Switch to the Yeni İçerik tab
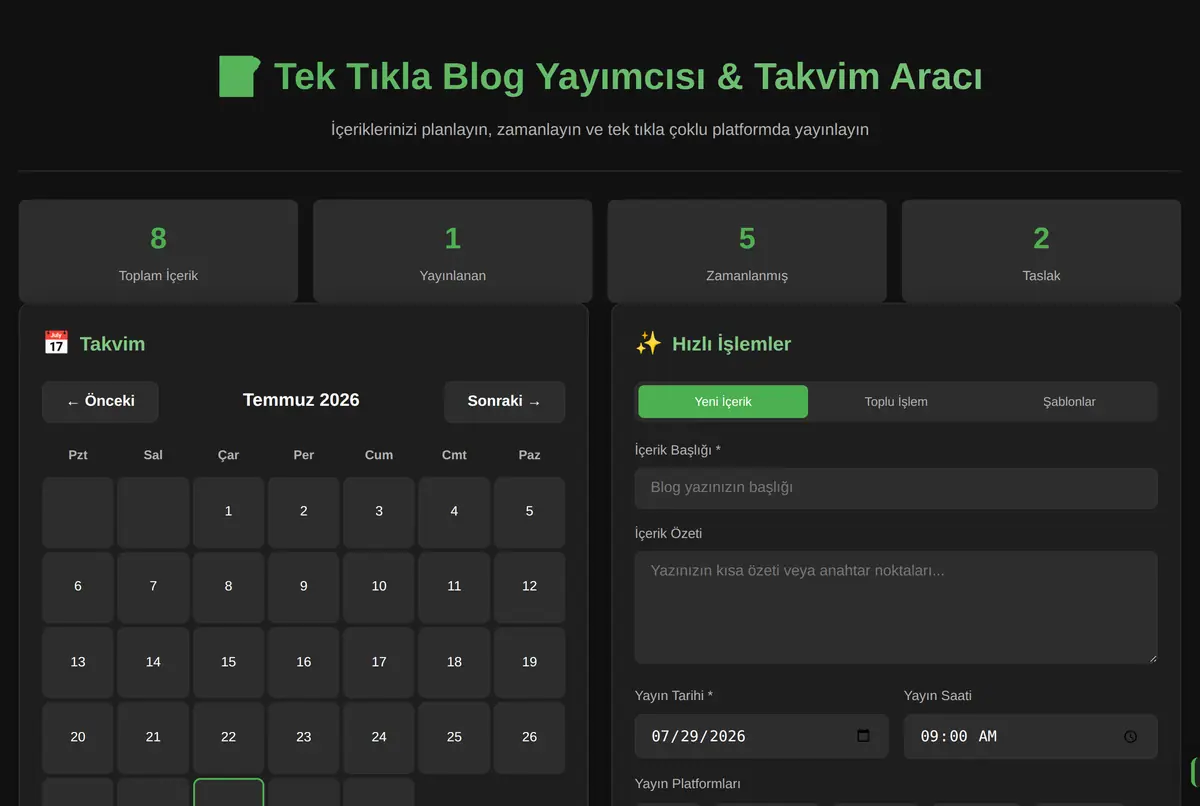The image size is (1200, 806). (723, 401)
